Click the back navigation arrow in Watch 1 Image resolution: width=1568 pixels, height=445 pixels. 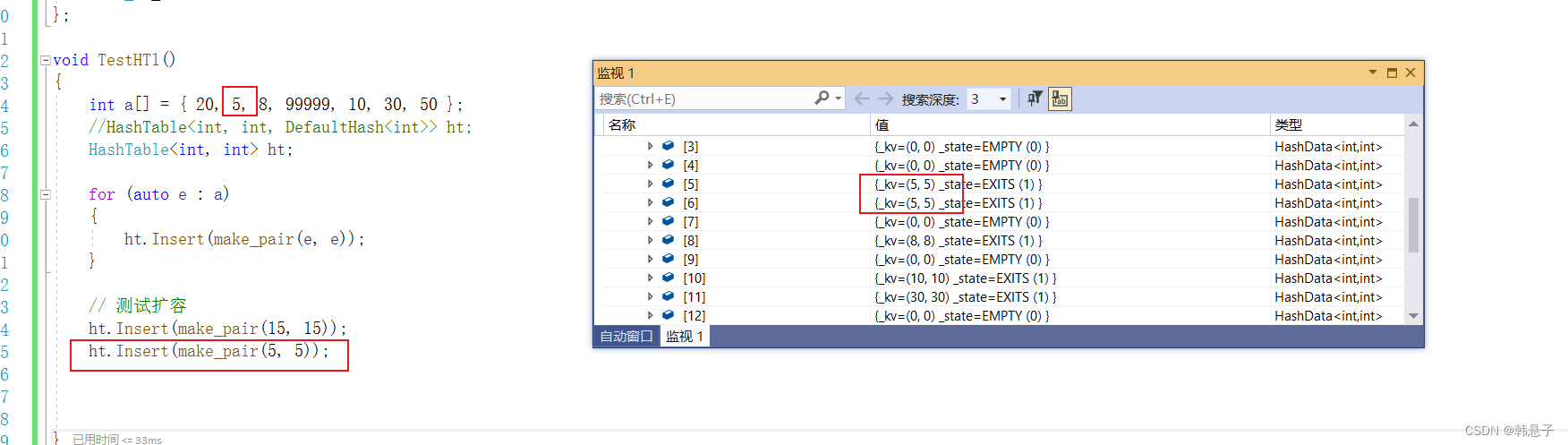(862, 98)
